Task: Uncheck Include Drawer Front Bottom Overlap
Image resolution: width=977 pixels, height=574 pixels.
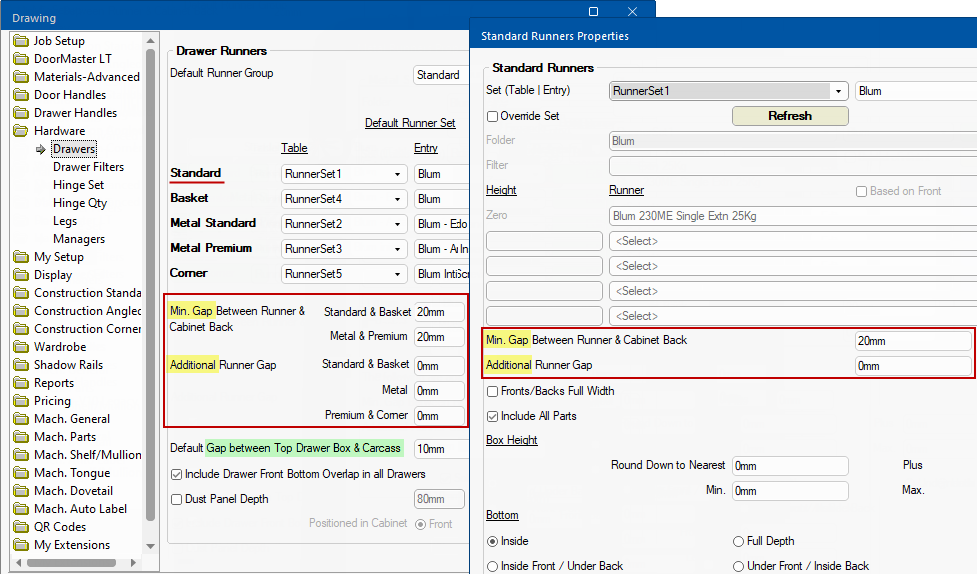Action: click(x=177, y=474)
